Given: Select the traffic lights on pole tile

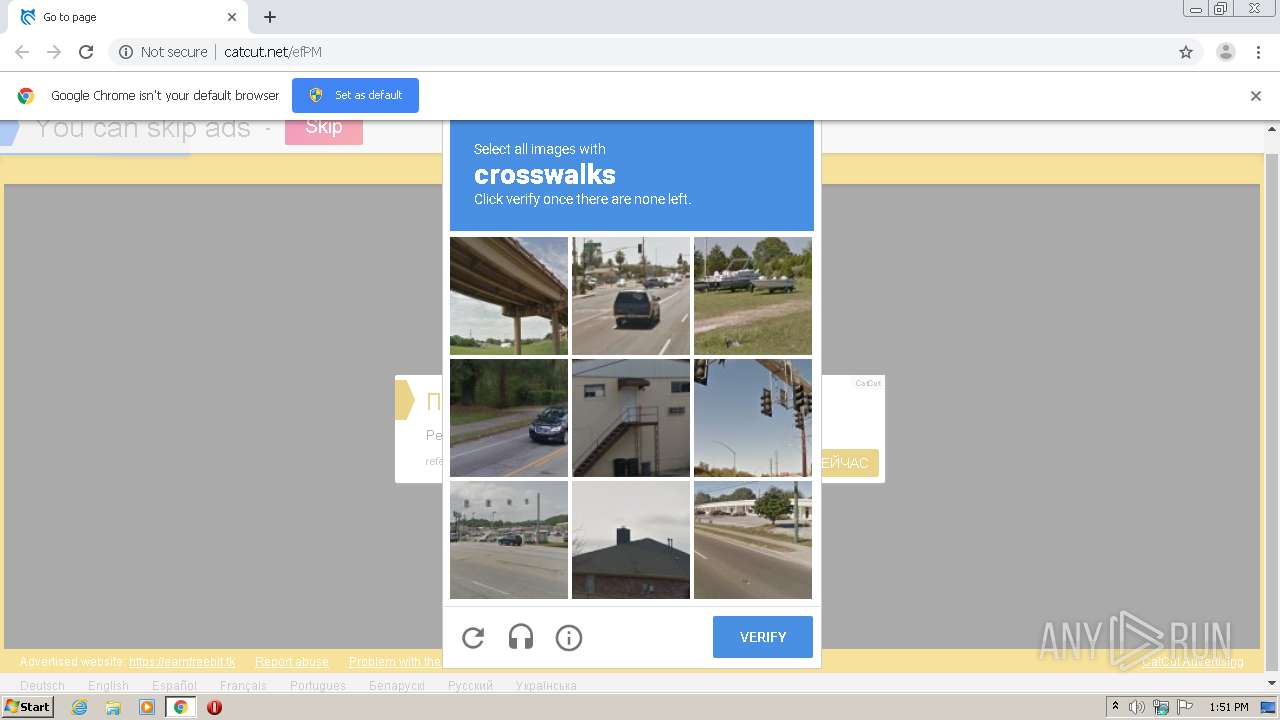Looking at the screenshot, I should pos(753,418).
